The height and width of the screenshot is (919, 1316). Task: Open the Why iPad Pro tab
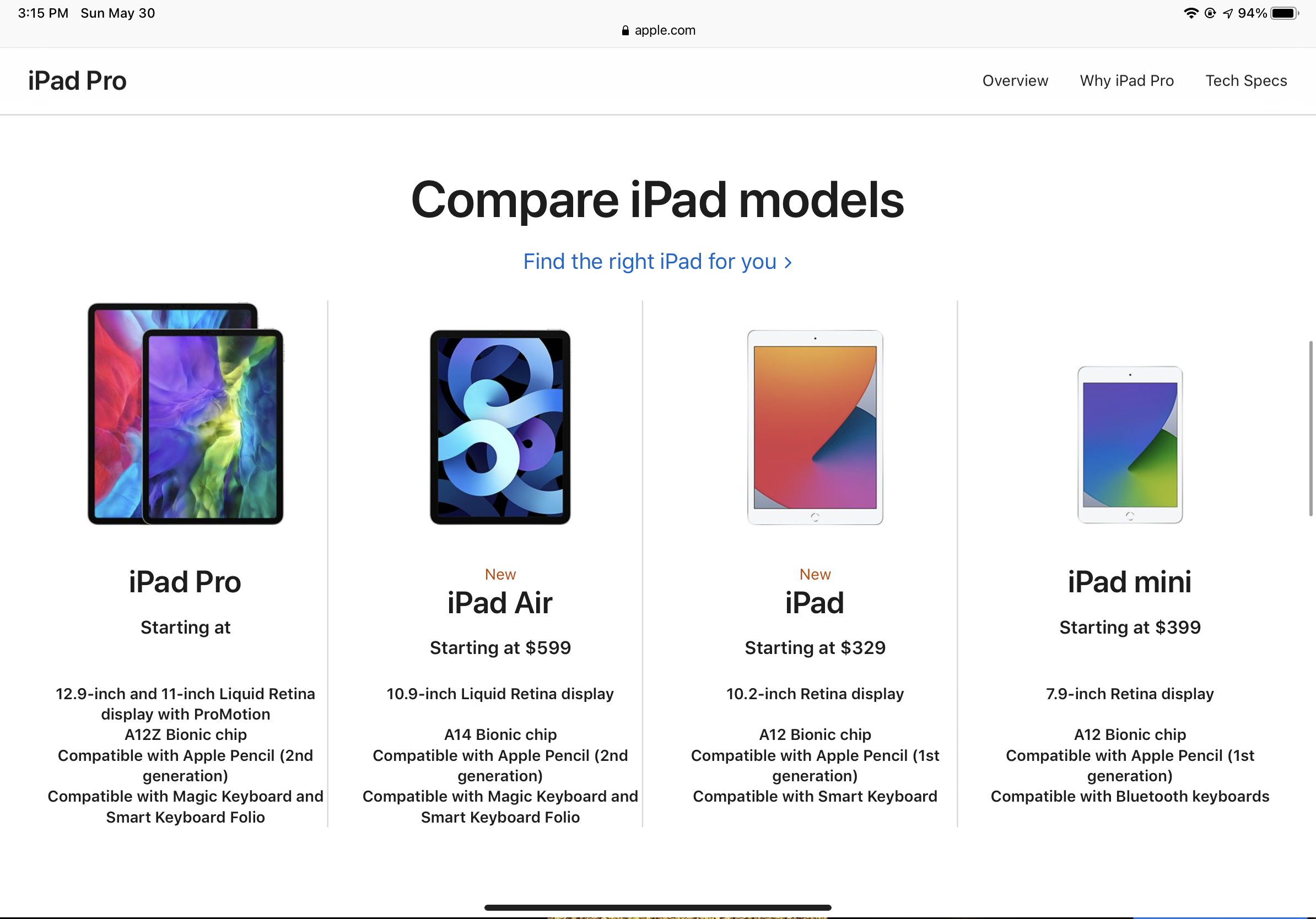coord(1127,81)
